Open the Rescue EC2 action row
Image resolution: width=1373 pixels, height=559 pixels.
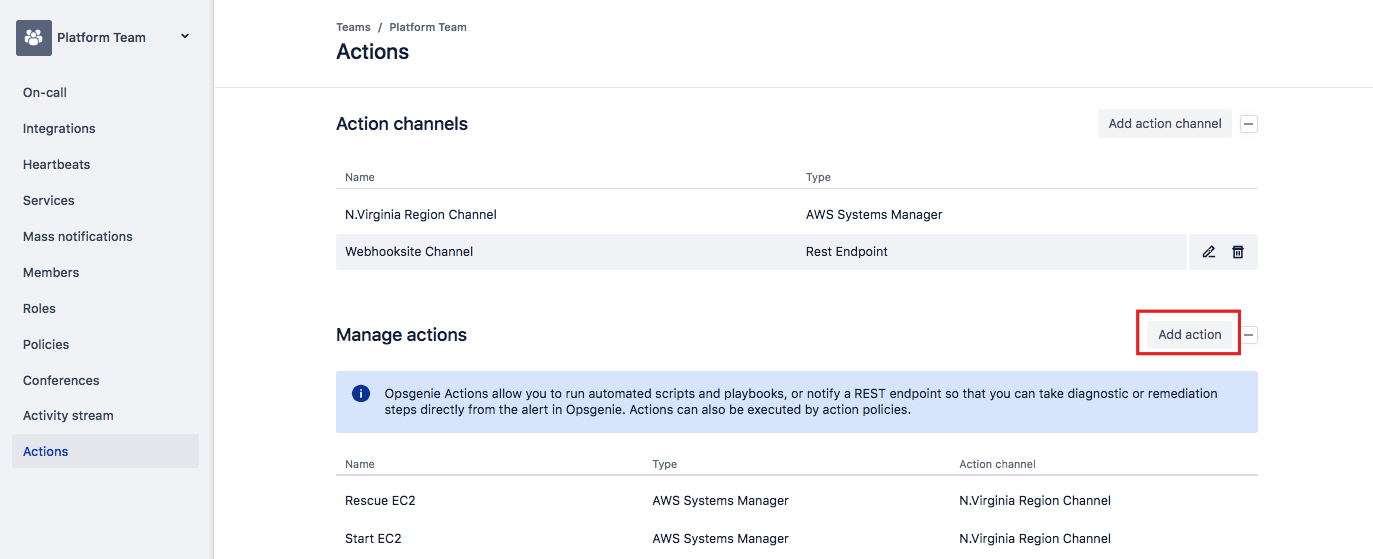coord(380,500)
